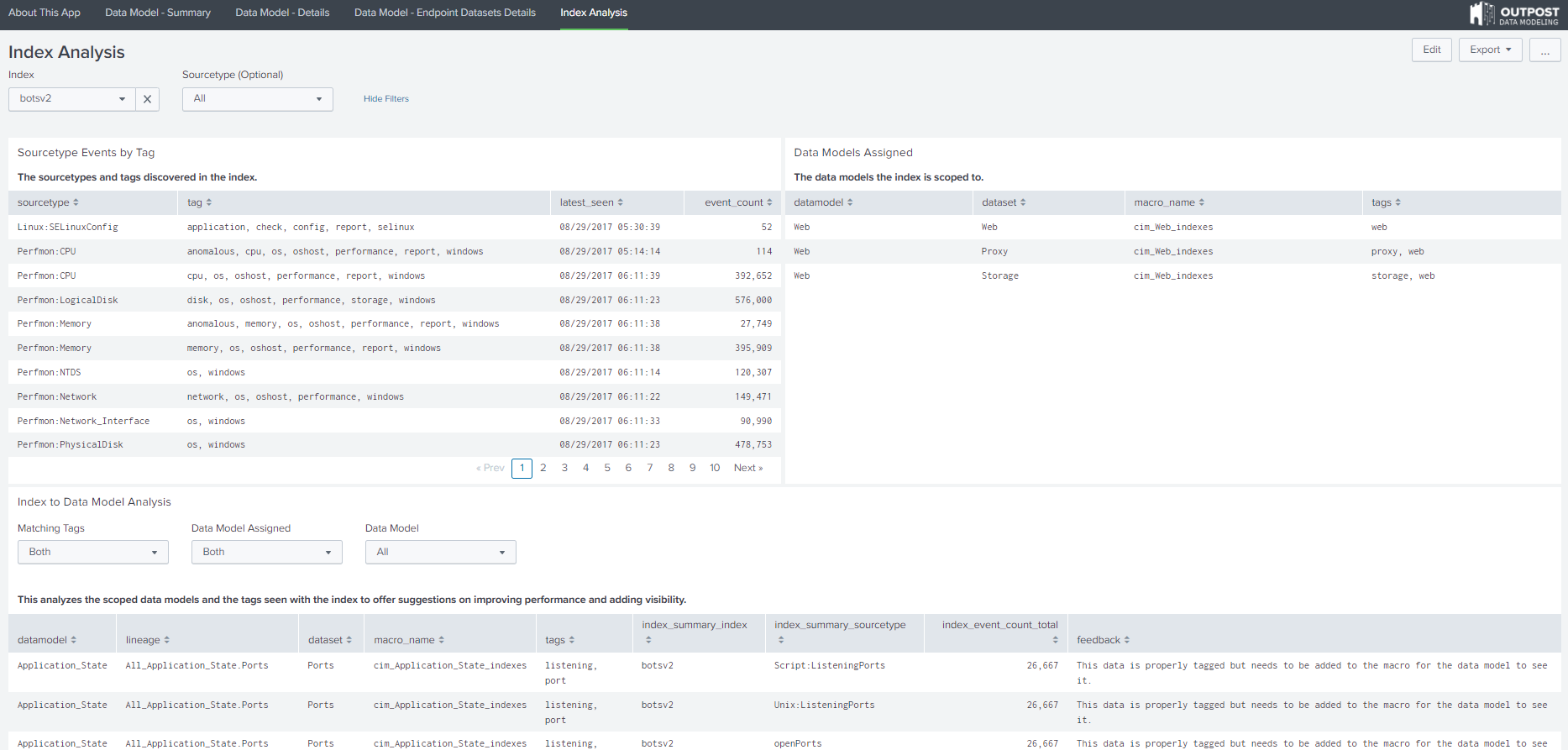Click the Outpost Data Modeling logo
The height and width of the screenshot is (750, 1568).
click(x=1514, y=13)
